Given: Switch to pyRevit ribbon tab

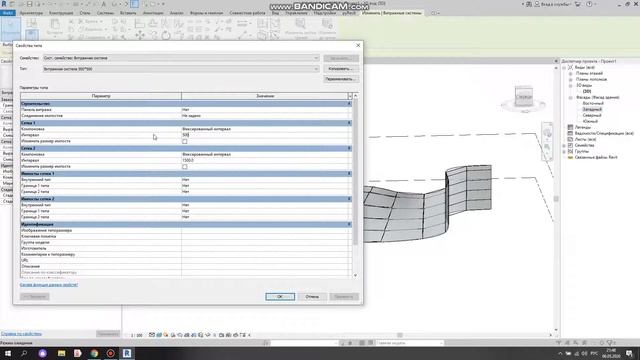Looking at the screenshot, I should [x=349, y=13].
